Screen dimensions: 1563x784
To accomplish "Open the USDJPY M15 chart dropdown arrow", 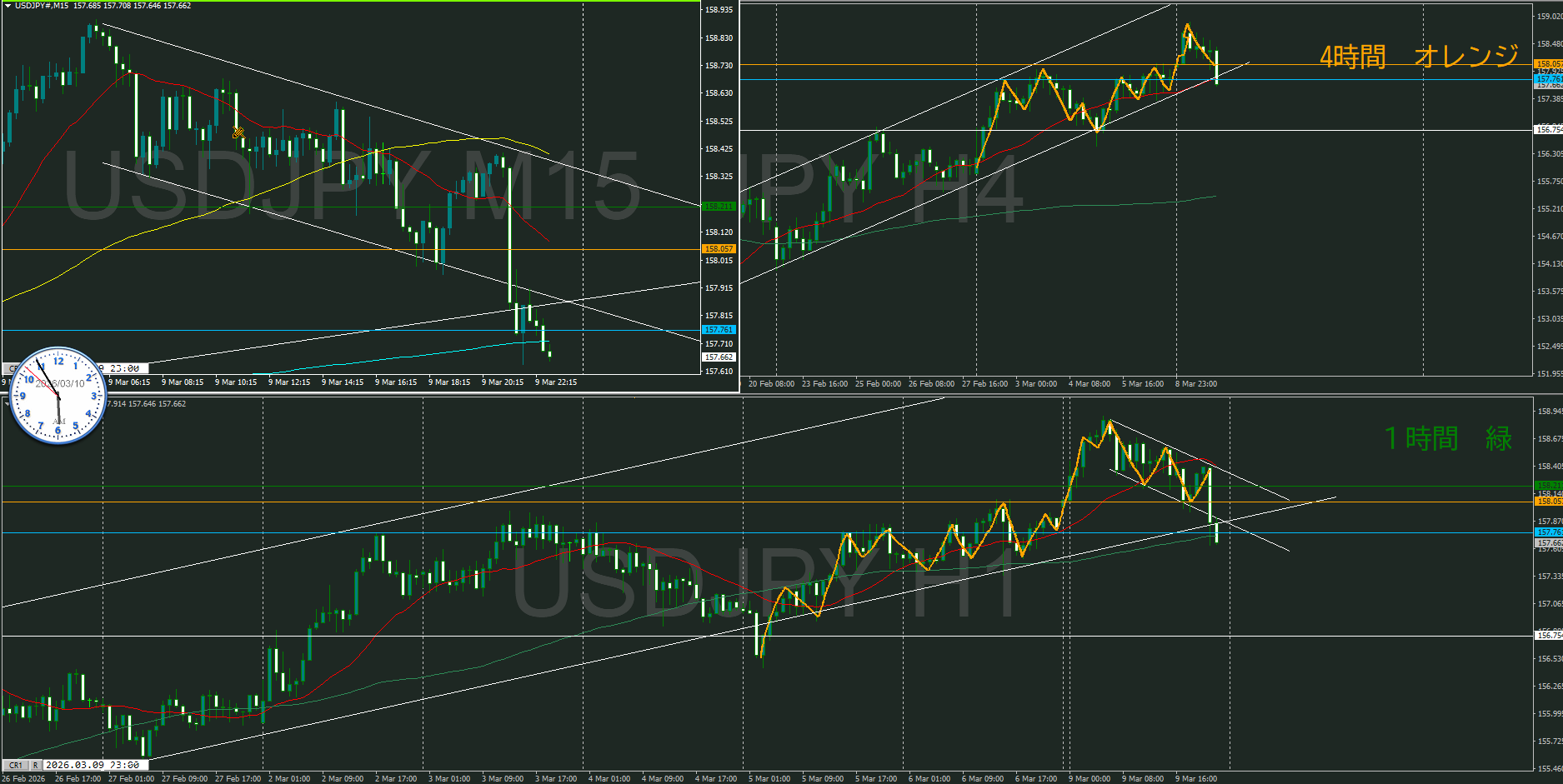I will 8,6.
